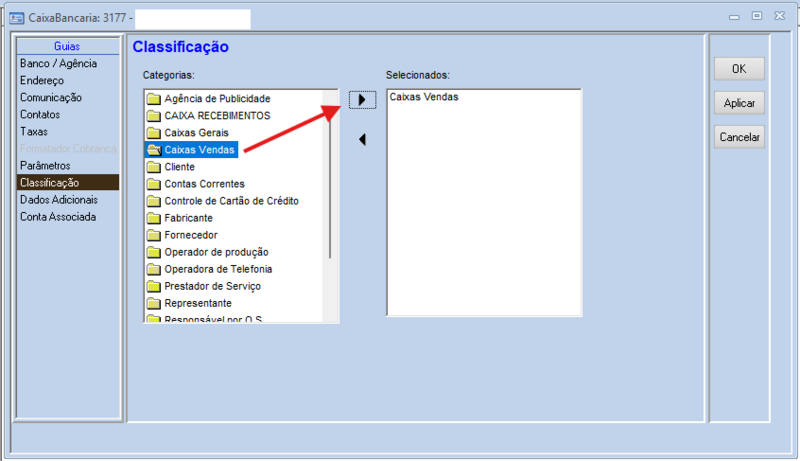This screenshot has height=461, width=800.
Task: Select Agência de Publicidade category
Action: coord(217,99)
